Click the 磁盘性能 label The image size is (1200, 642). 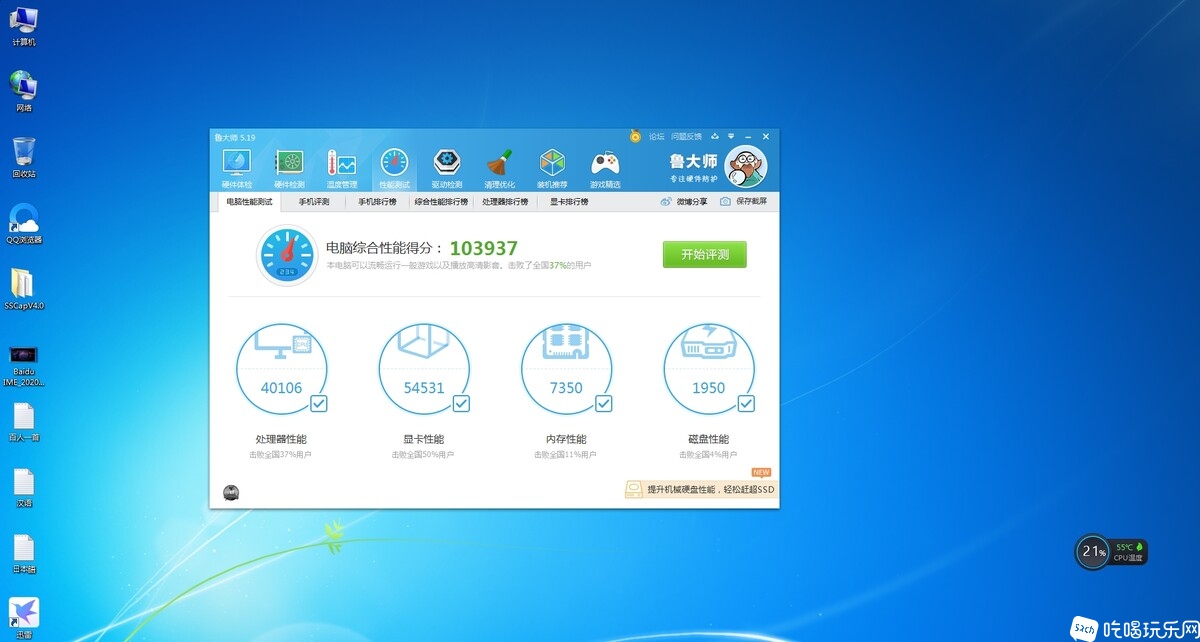click(709, 439)
